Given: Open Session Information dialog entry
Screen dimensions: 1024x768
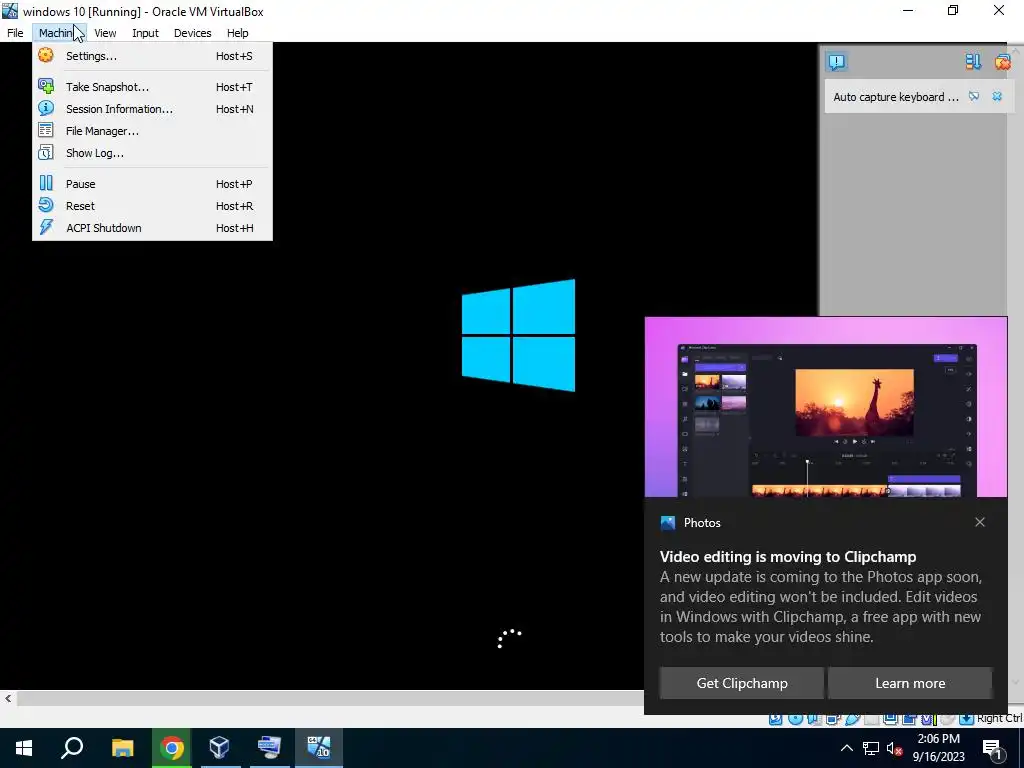Looking at the screenshot, I should (x=152, y=109).
